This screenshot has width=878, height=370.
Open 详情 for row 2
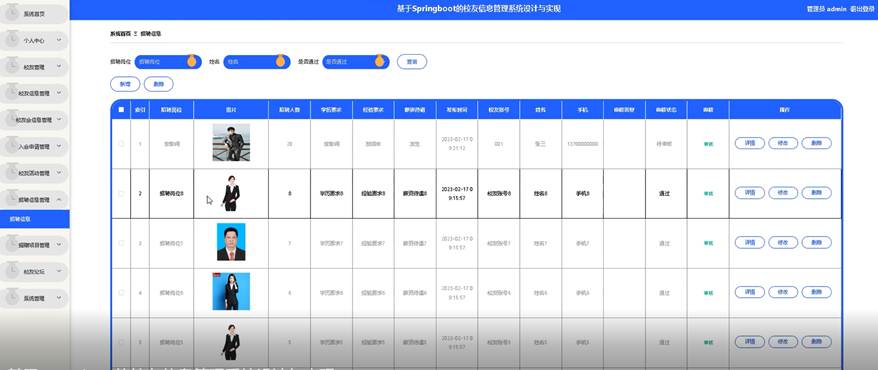tap(750, 193)
